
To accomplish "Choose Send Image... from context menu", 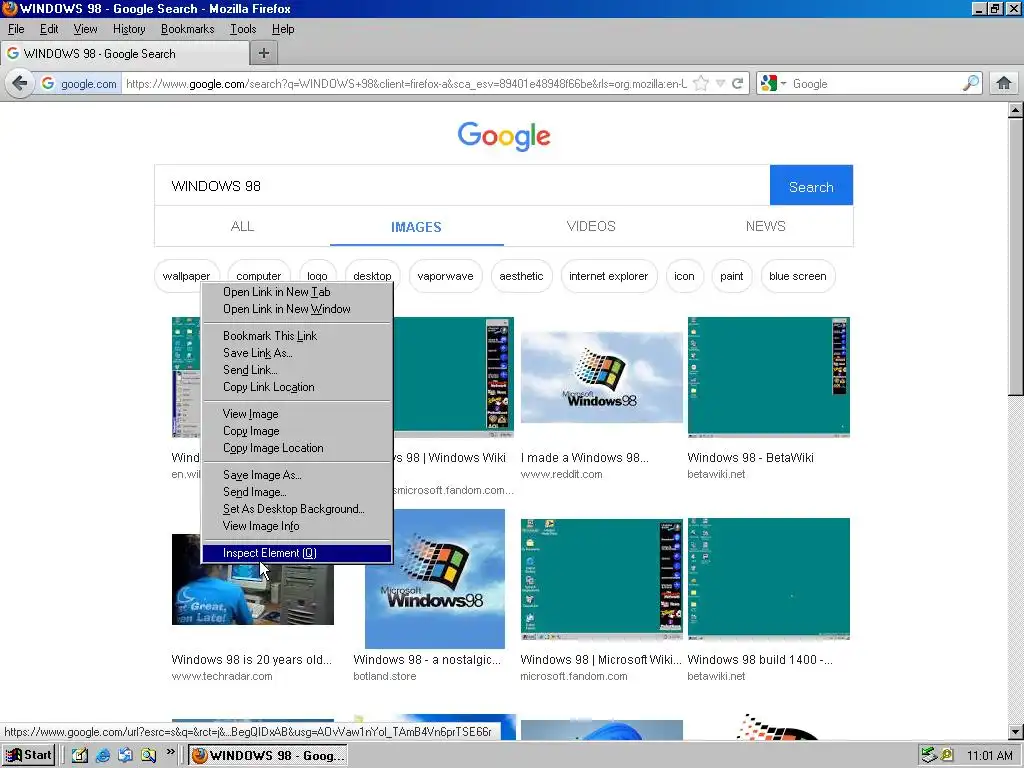I will 296,492.
